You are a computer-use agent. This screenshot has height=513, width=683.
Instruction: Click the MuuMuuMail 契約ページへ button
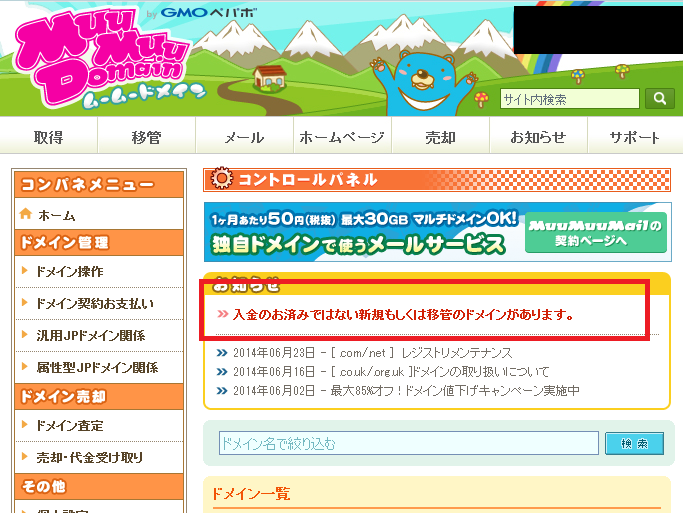pos(595,233)
